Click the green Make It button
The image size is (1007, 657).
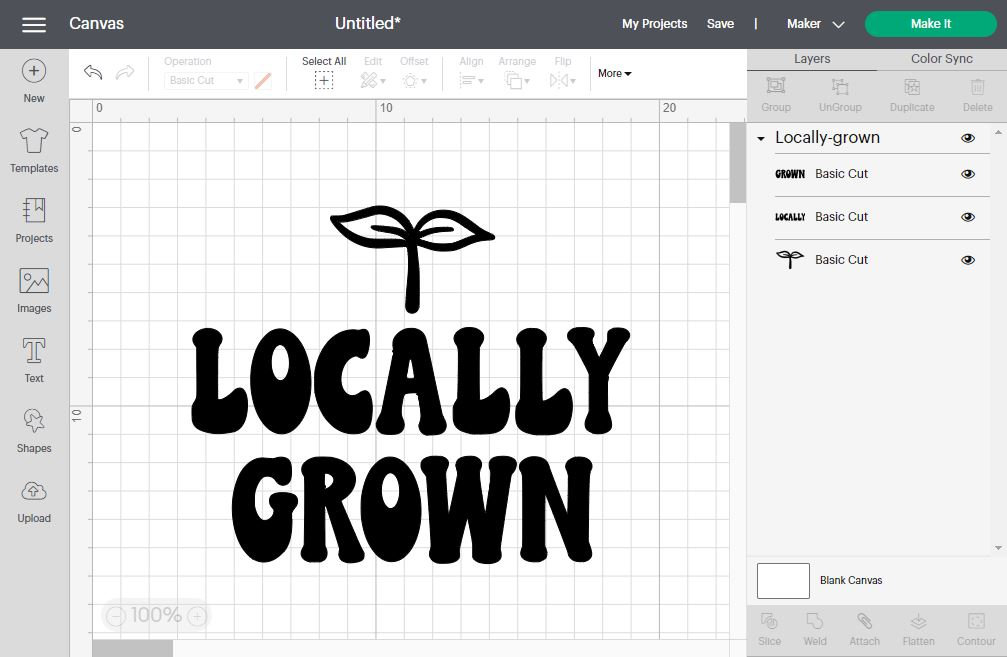click(929, 23)
